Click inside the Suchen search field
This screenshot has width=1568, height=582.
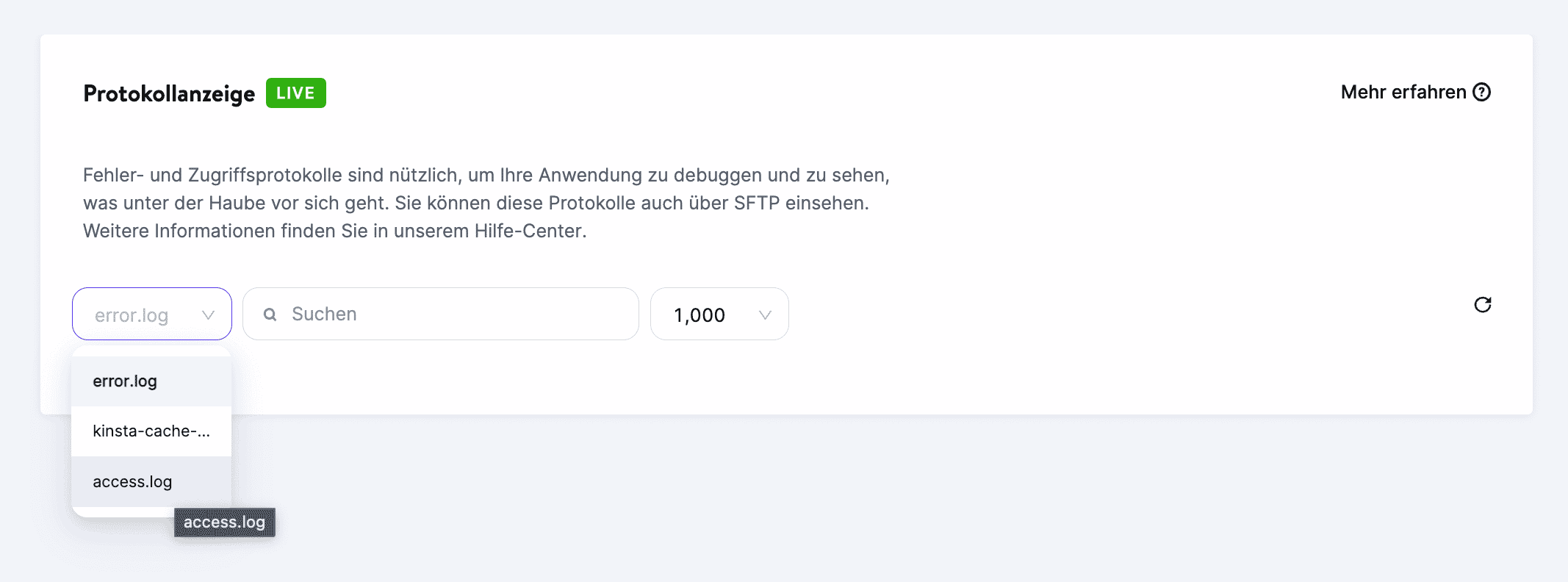coord(441,314)
